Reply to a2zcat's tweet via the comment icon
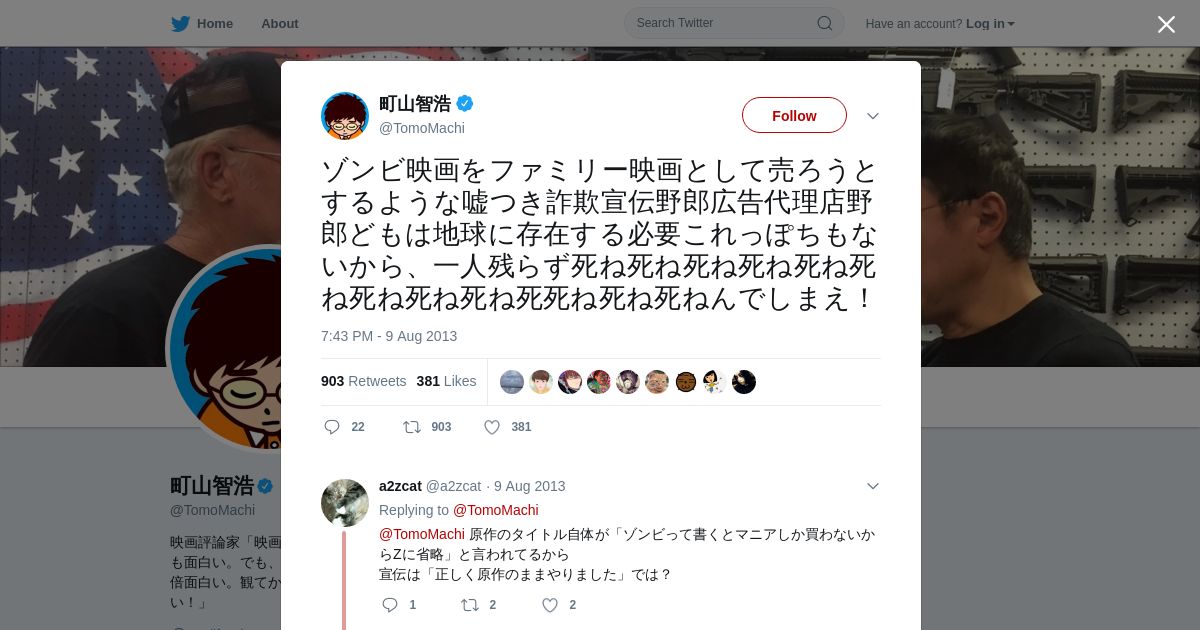 (390, 605)
